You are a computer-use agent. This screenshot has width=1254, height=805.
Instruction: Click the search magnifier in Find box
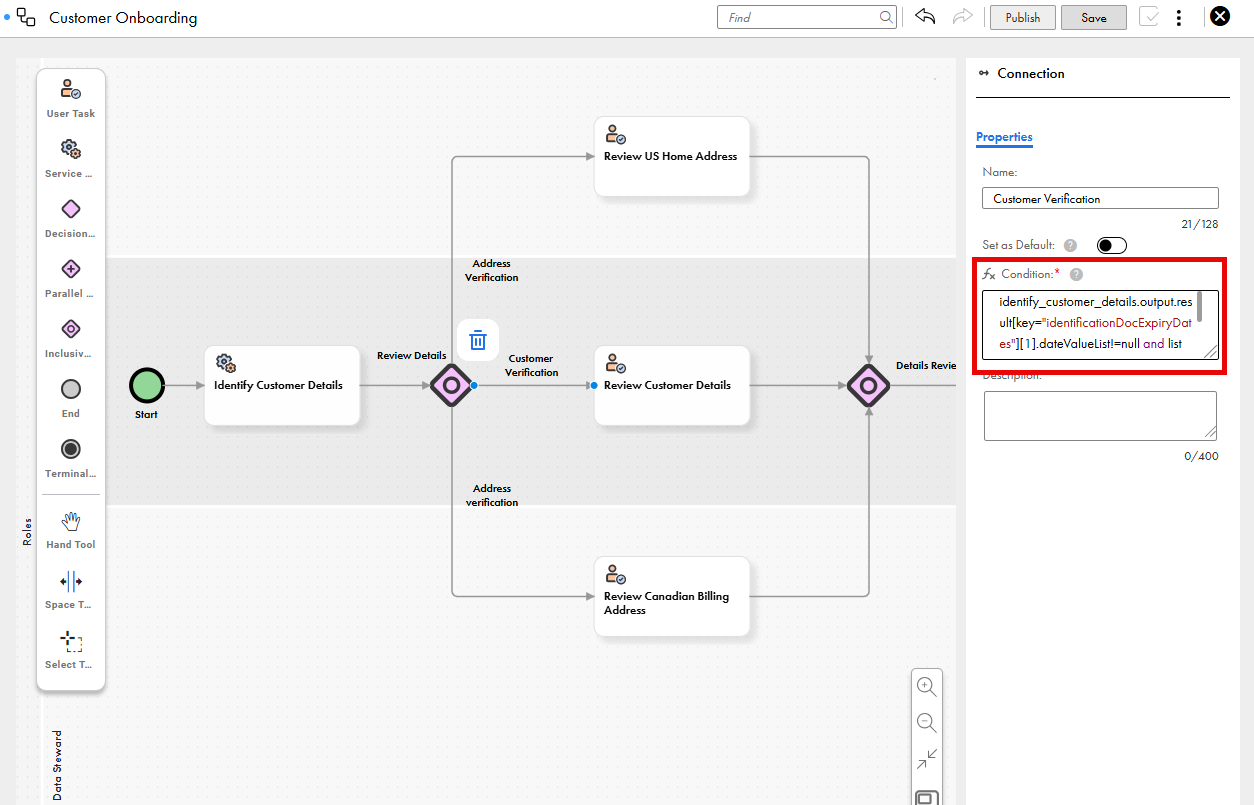[x=886, y=17]
